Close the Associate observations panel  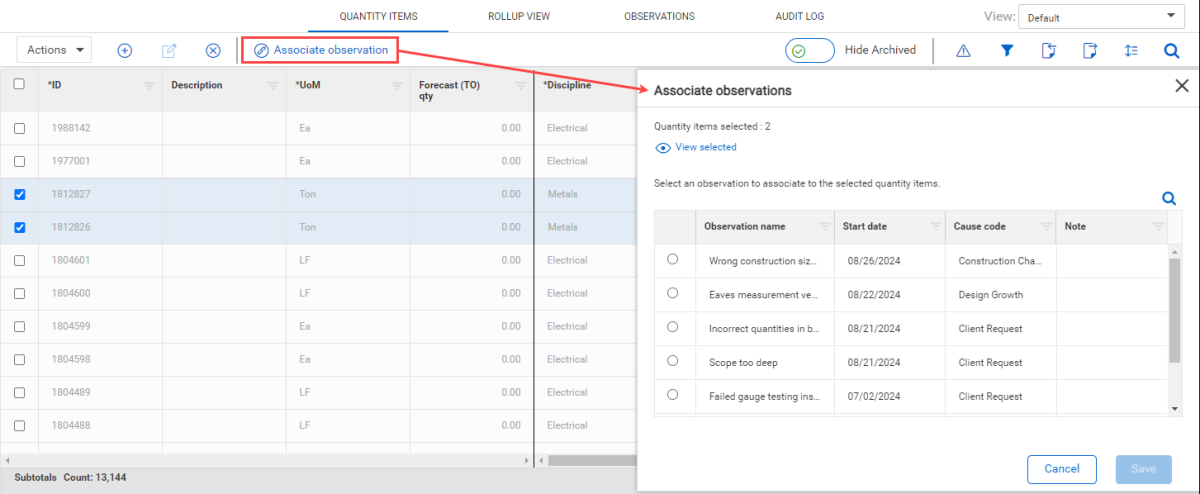click(1181, 87)
